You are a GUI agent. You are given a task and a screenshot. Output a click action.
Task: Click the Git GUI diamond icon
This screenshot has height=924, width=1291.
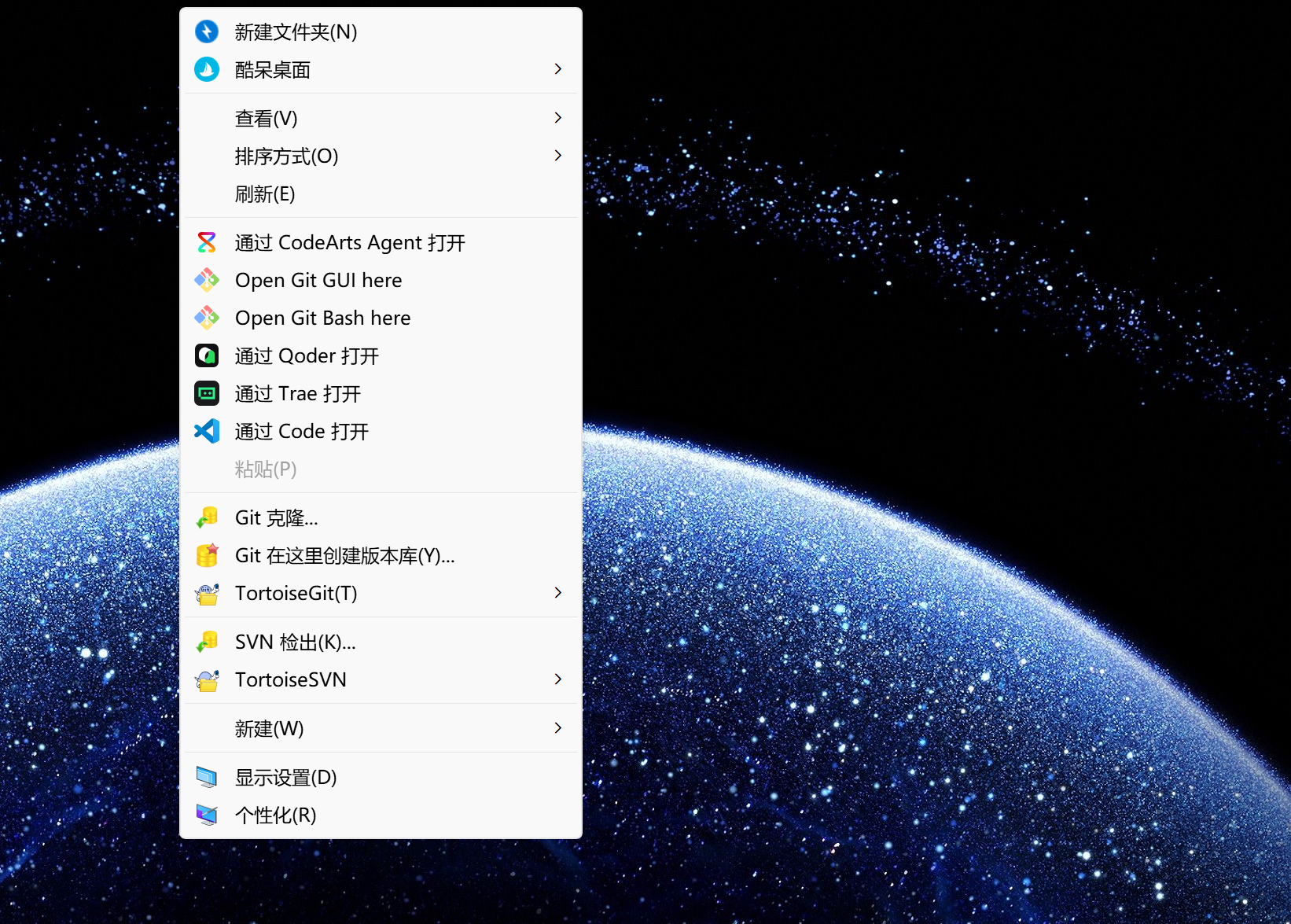207,280
